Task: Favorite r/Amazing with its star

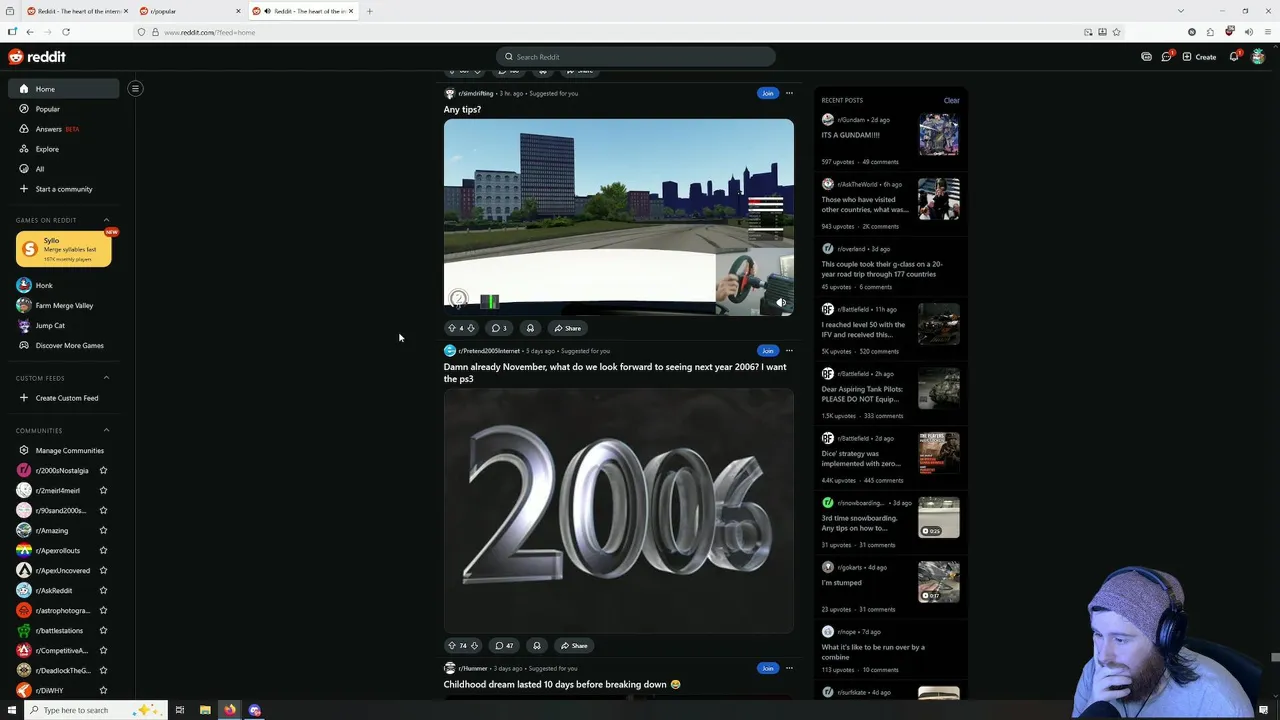Action: click(103, 530)
